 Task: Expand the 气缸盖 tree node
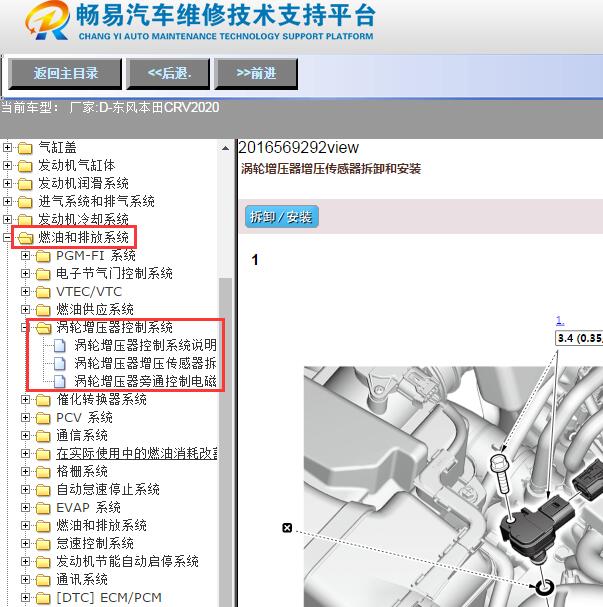(x=7, y=147)
